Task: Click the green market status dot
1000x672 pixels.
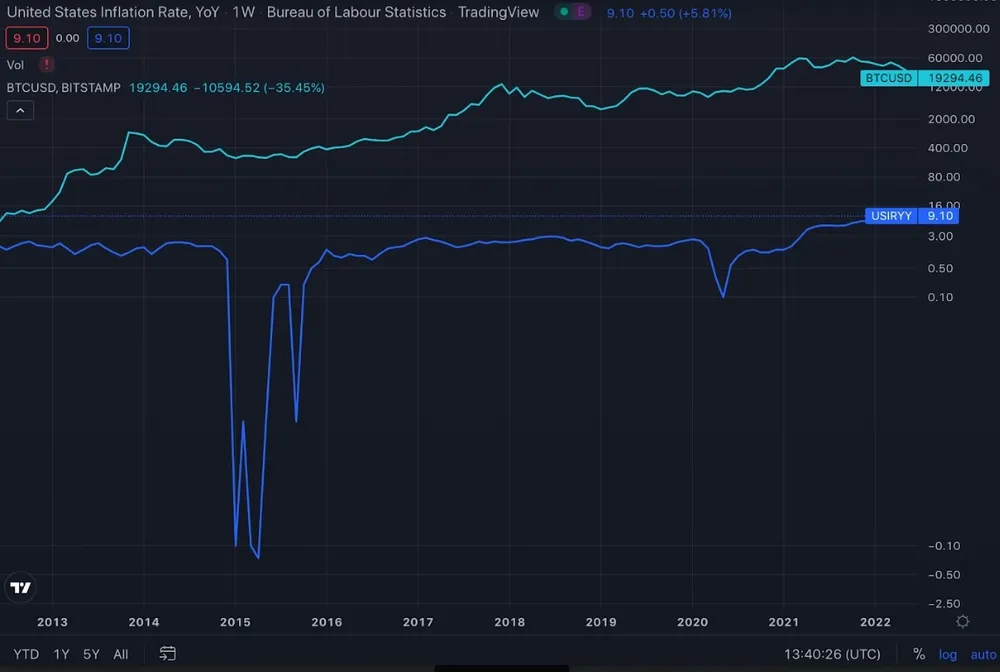Action: (563, 13)
